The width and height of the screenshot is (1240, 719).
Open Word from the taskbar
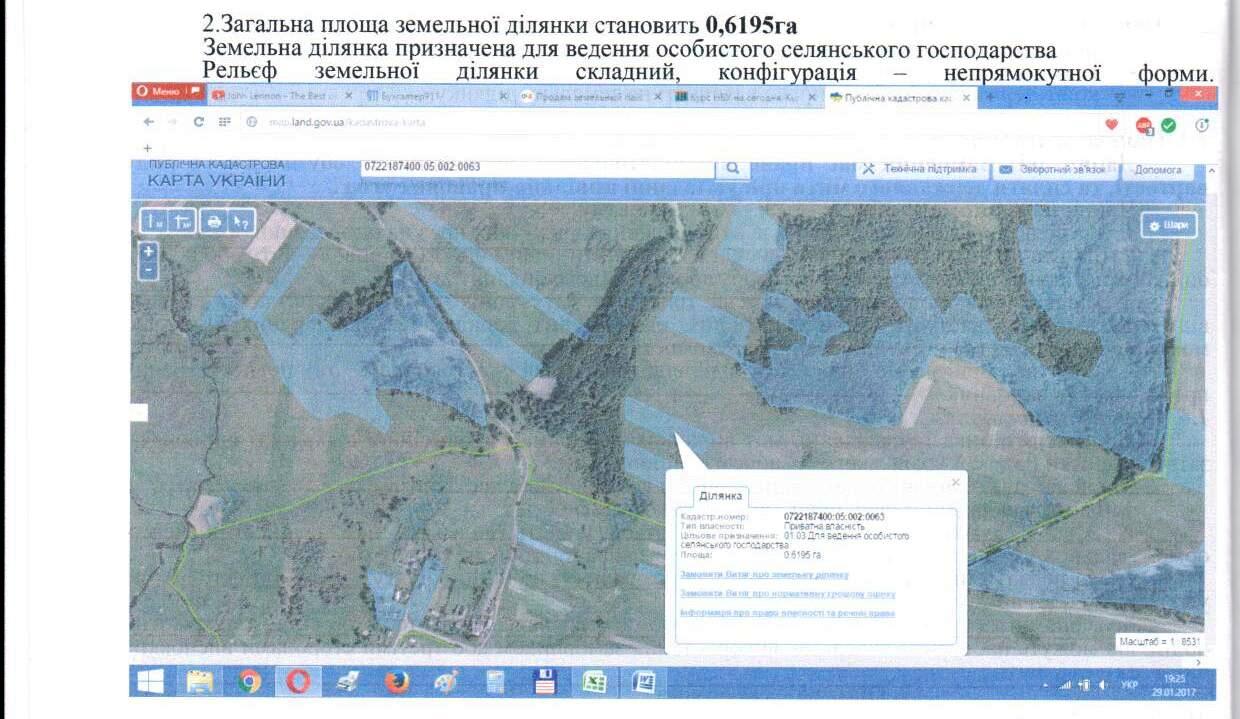[x=643, y=683]
